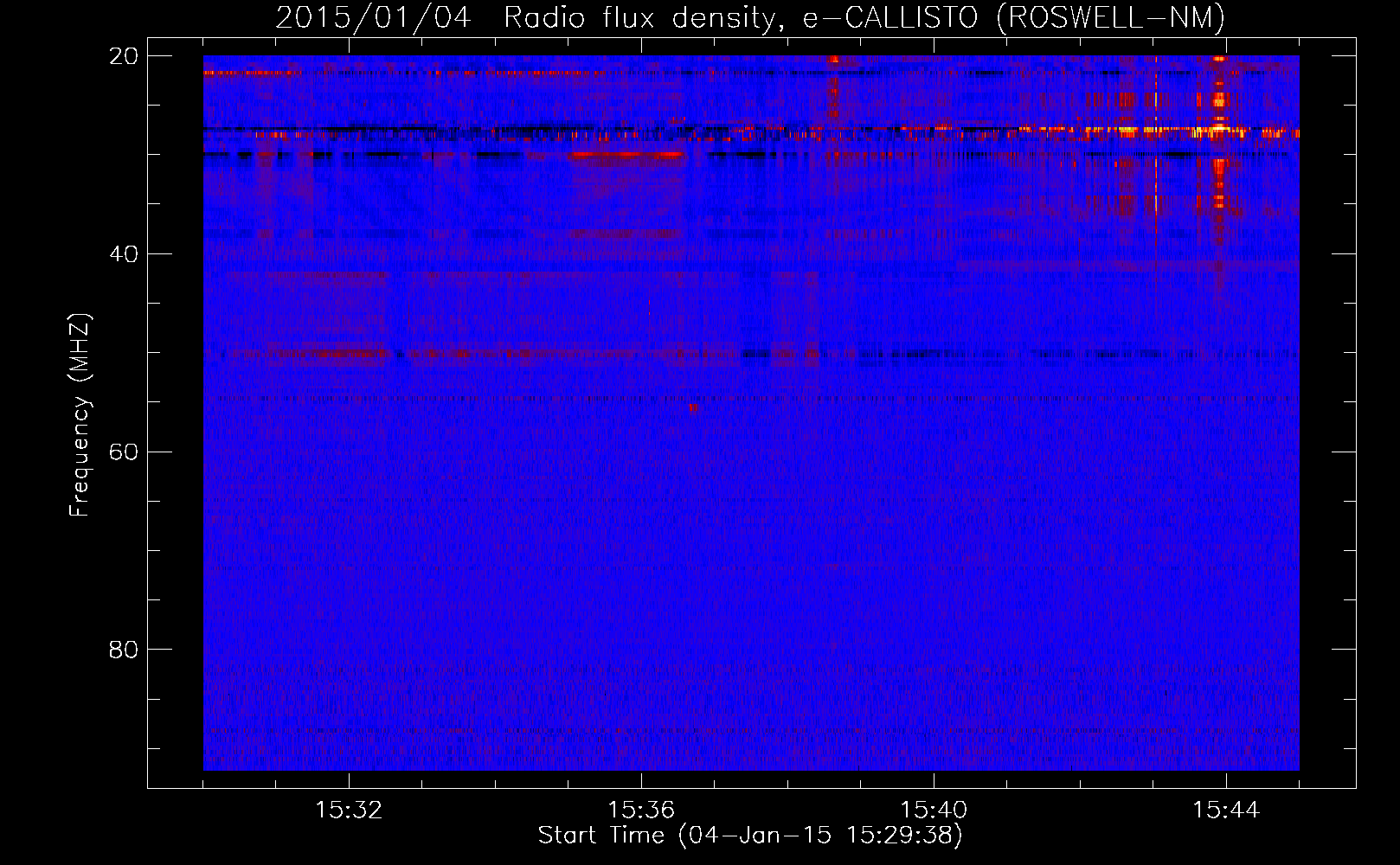Click the 20 MHz frequency tick label
Screen dimensions: 1400x865
pyautogui.click(x=124, y=56)
